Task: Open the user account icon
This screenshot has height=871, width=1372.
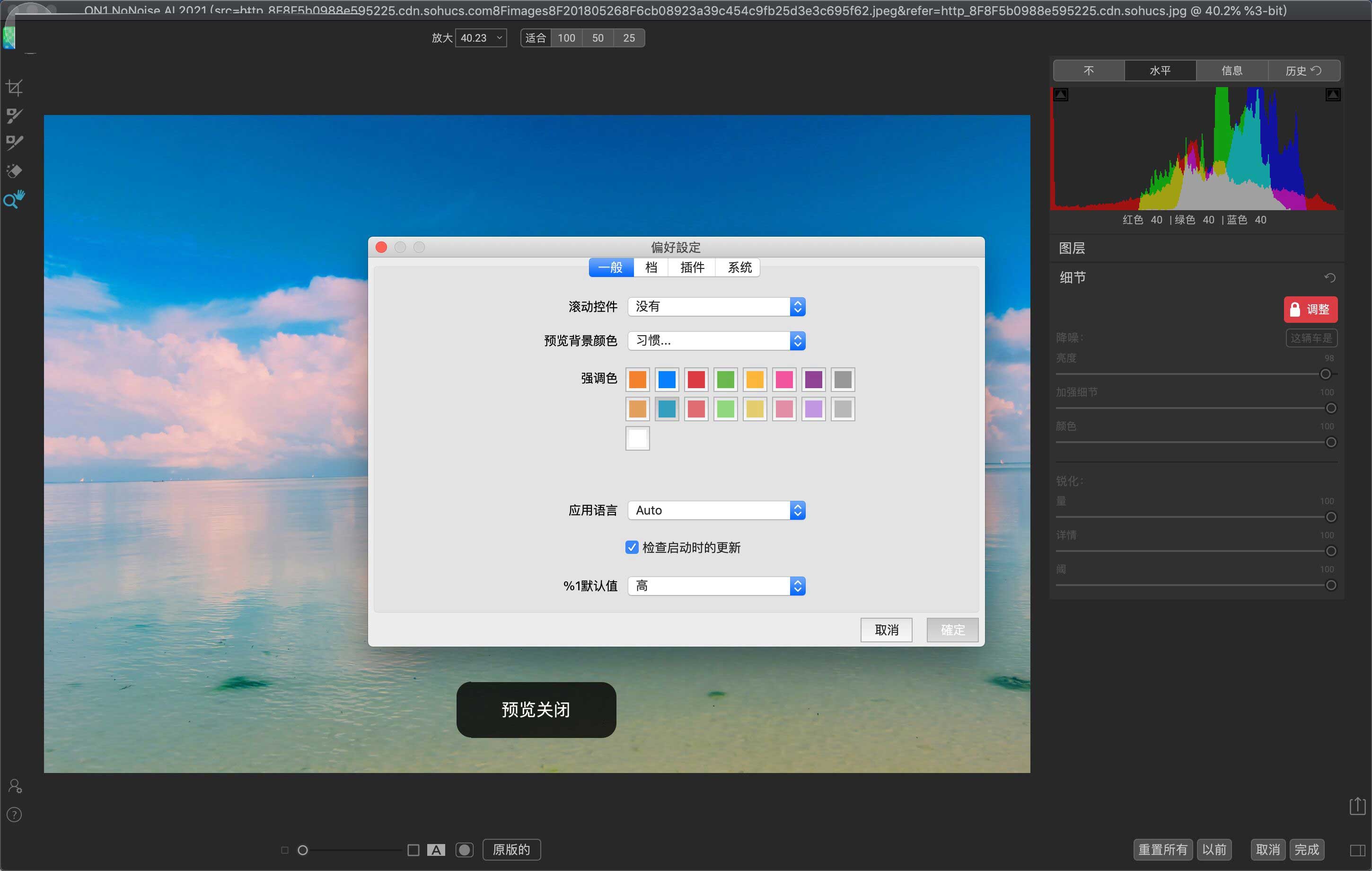Action: click(x=15, y=786)
